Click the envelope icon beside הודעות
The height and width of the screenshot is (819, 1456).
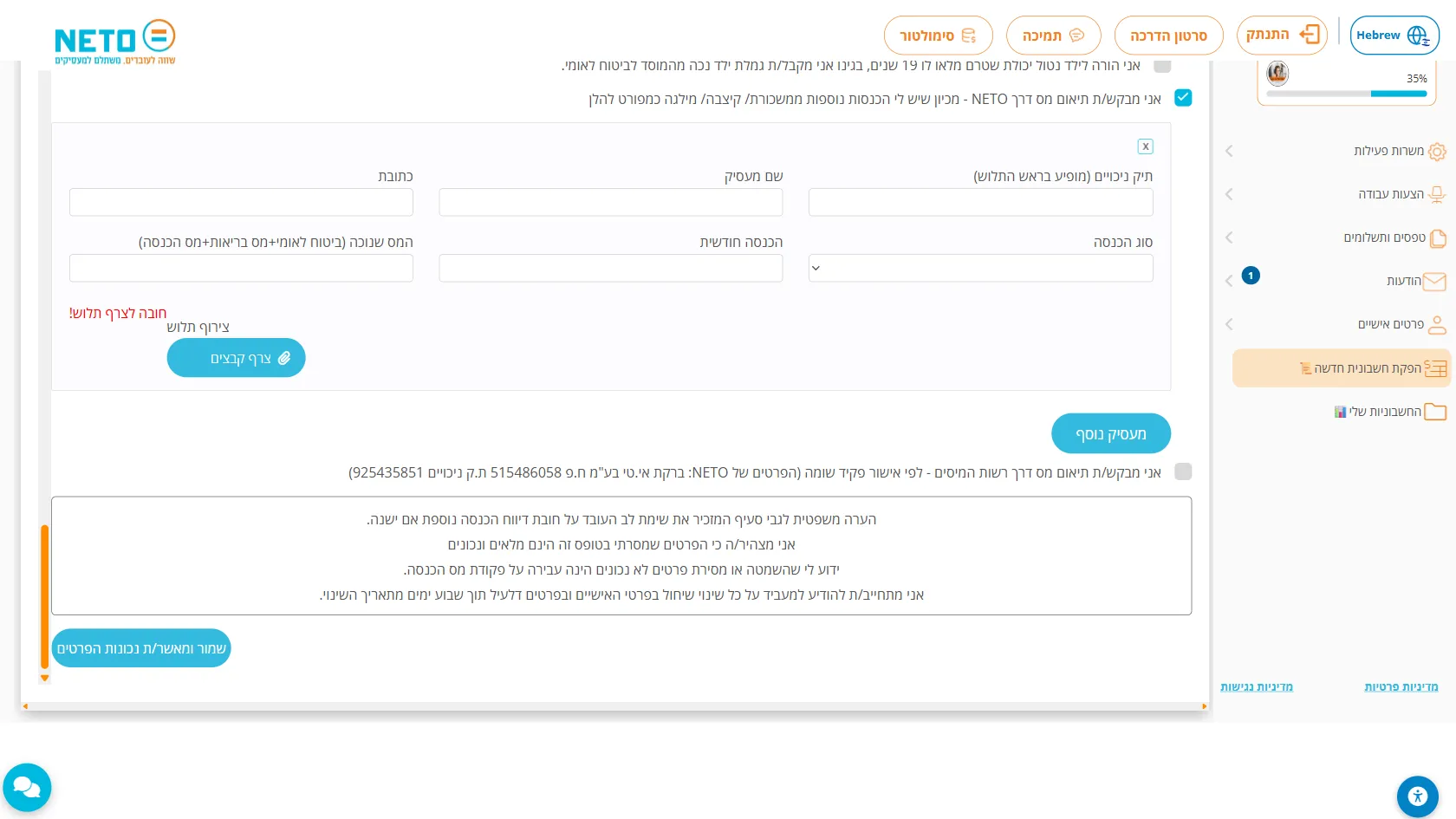click(x=1434, y=282)
